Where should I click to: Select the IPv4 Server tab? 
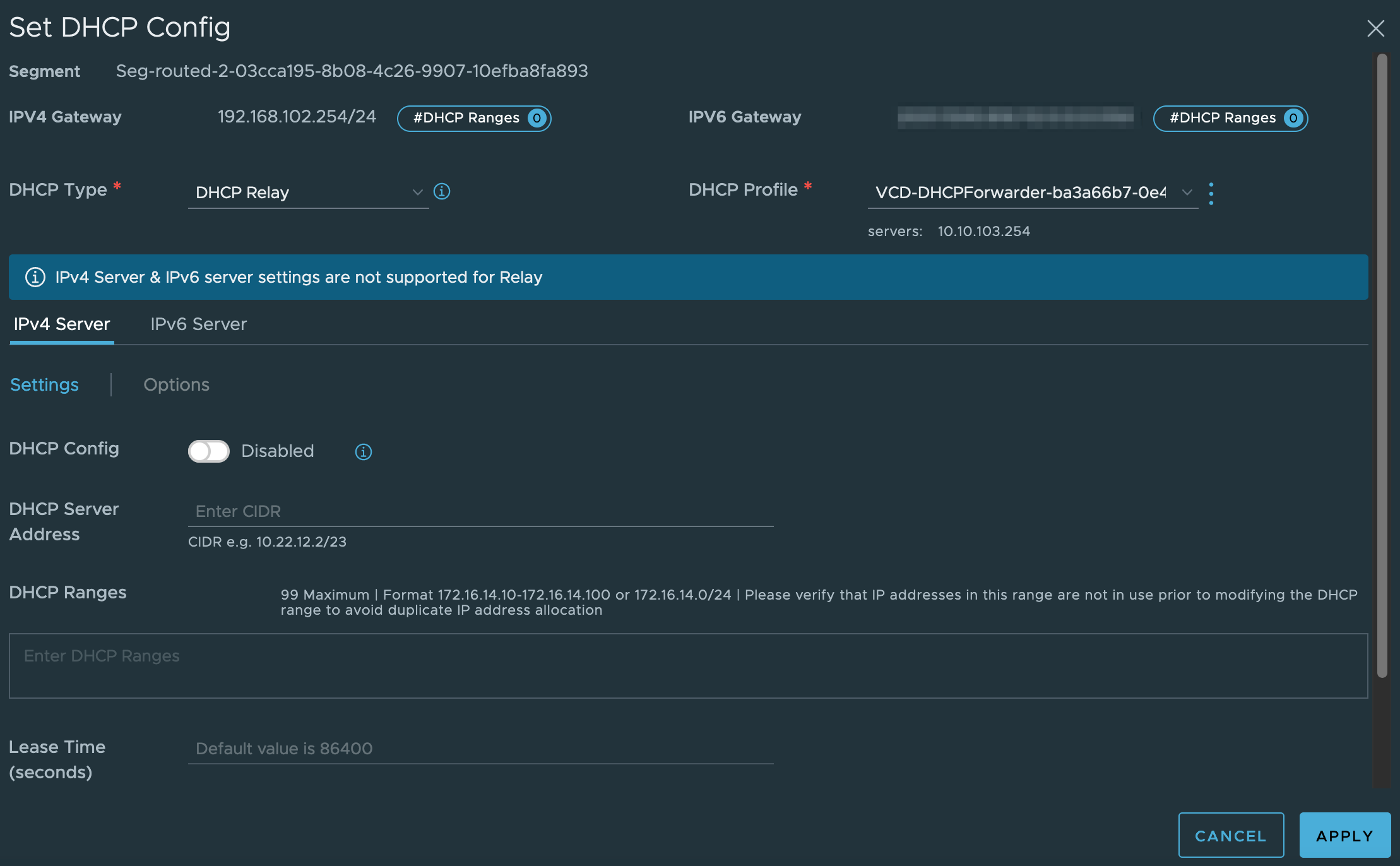point(62,324)
